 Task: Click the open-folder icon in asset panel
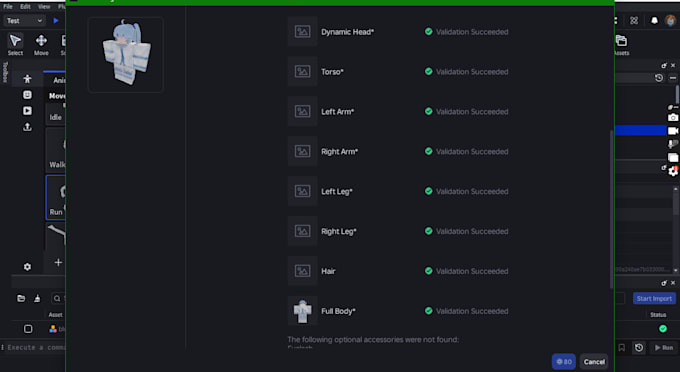21,298
